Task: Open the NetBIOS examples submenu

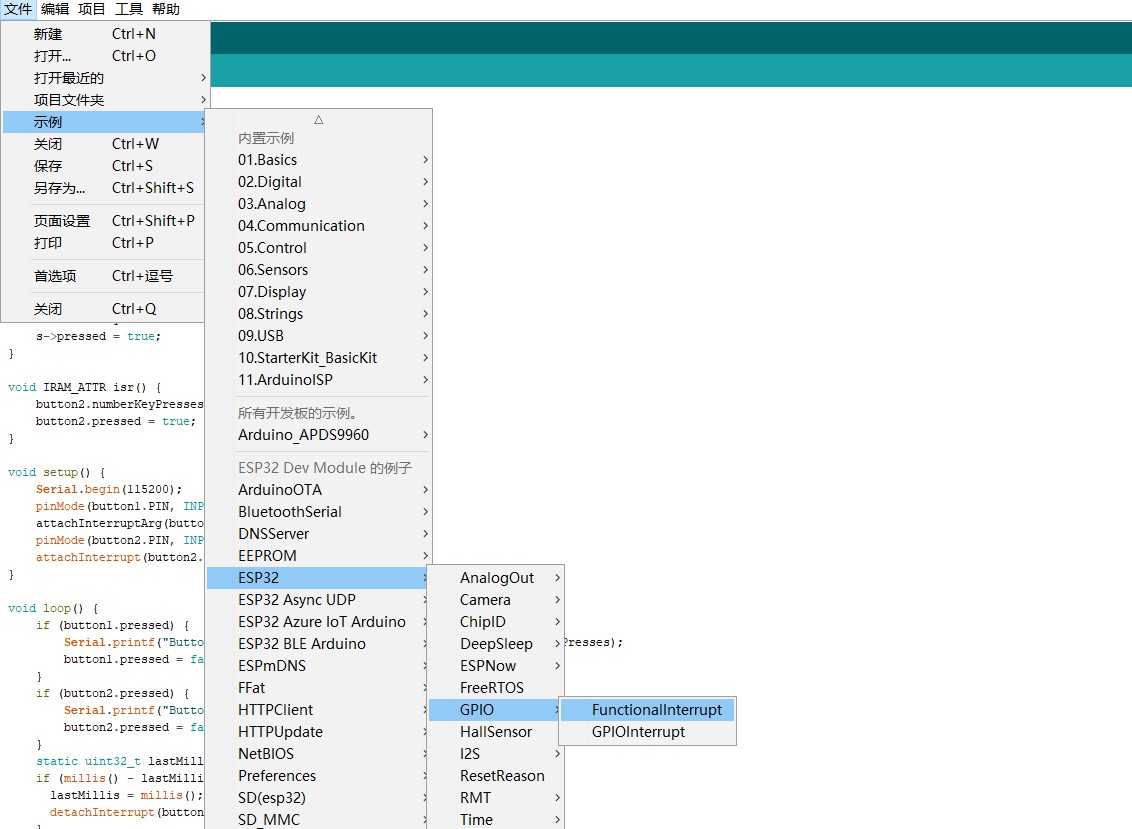Action: click(x=318, y=754)
